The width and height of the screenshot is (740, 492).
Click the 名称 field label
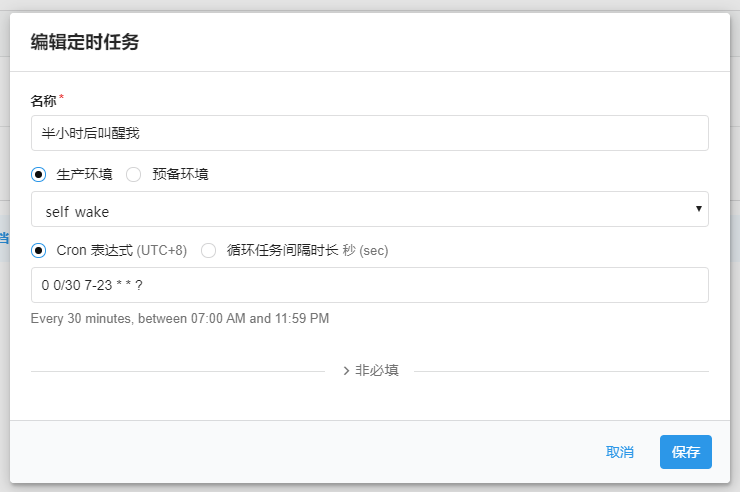click(44, 100)
